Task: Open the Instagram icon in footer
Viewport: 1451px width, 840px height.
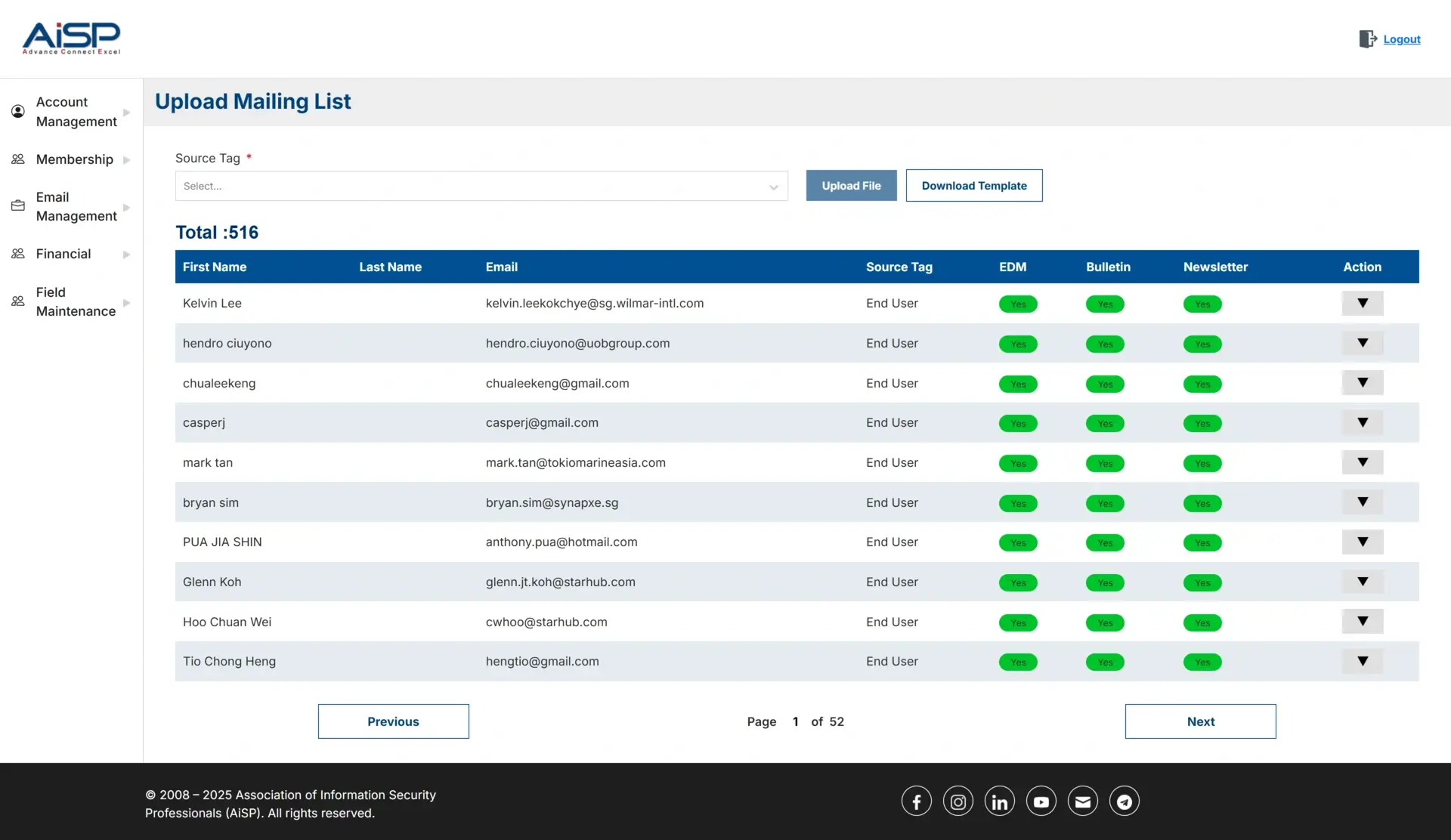Action: pos(958,801)
